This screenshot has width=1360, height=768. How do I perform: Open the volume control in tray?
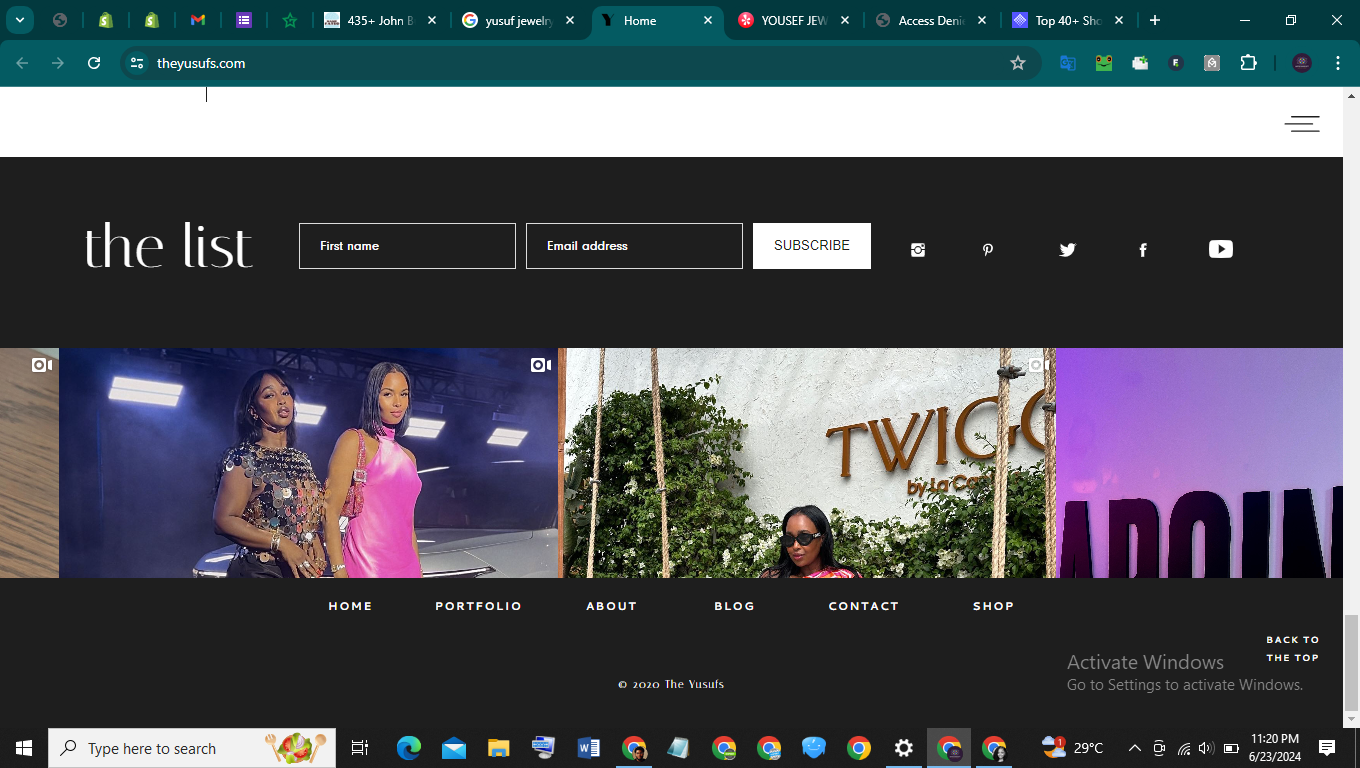[1206, 748]
